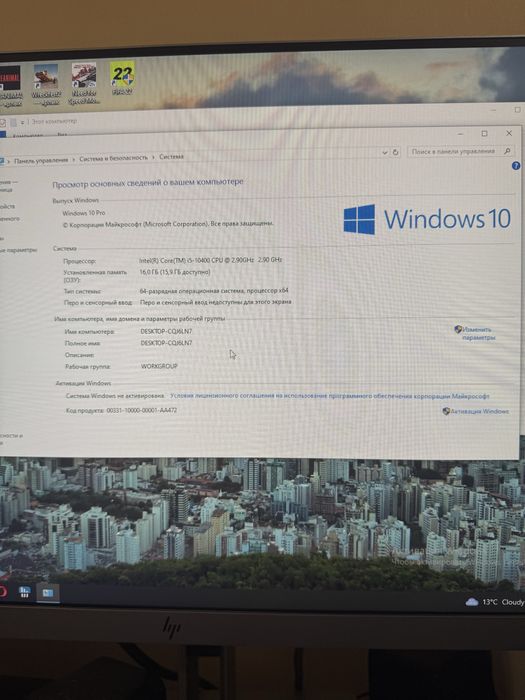Click the Windows 10 logo

point(427,219)
